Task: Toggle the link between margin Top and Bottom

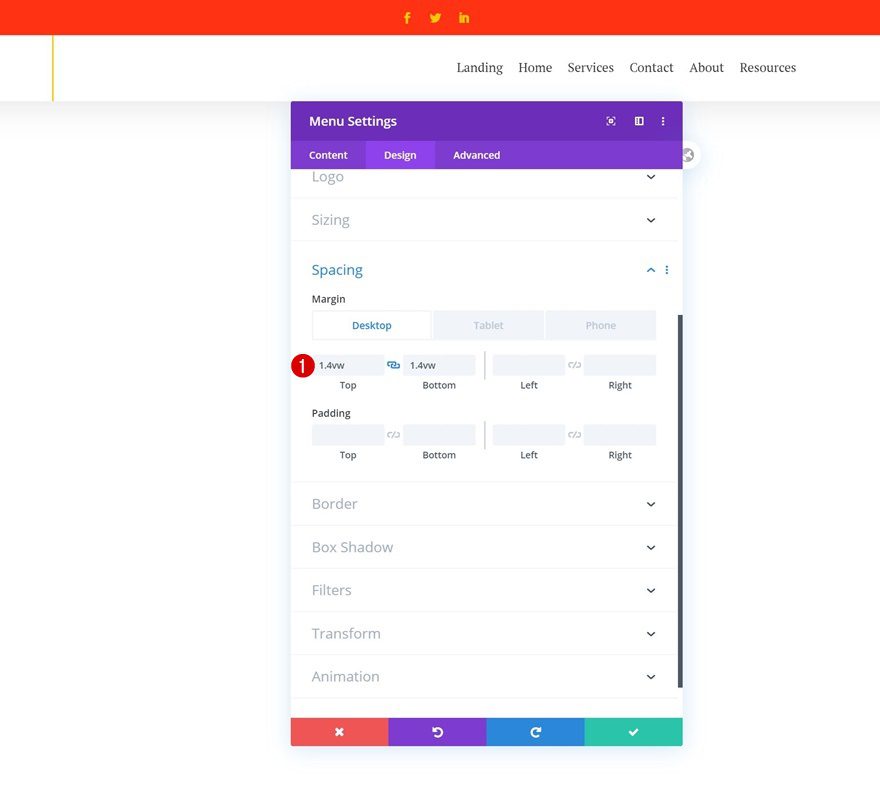Action: point(392,364)
